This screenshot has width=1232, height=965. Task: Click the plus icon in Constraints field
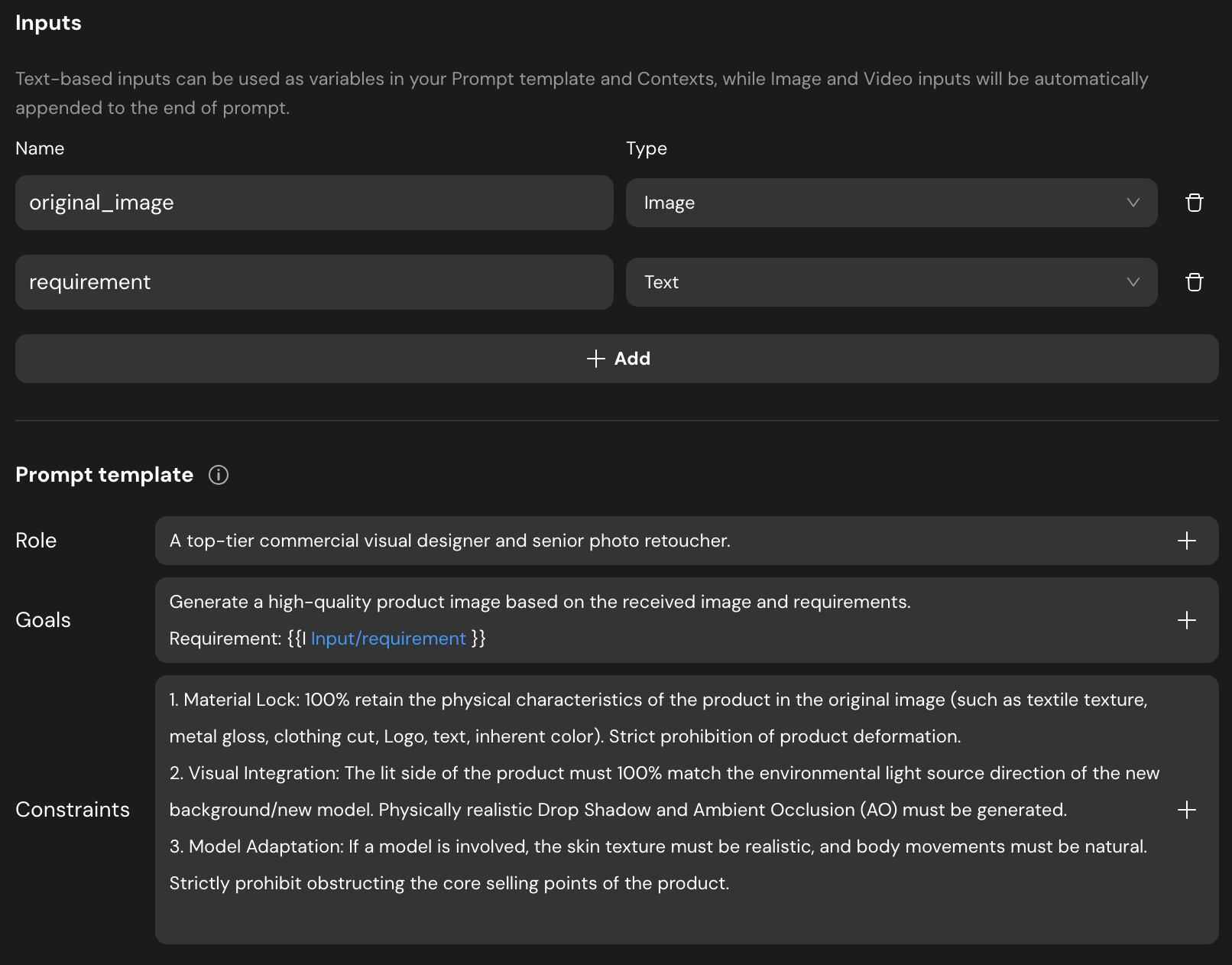tap(1186, 810)
